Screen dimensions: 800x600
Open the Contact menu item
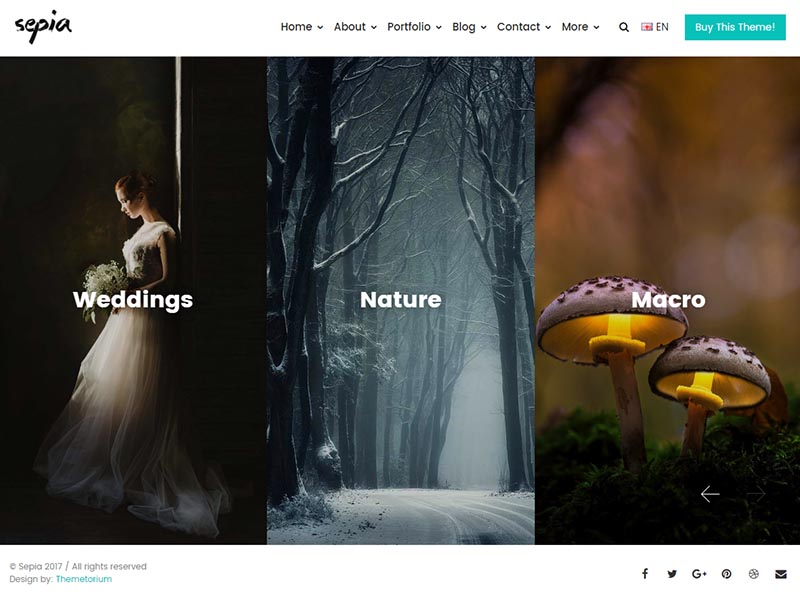[x=524, y=27]
